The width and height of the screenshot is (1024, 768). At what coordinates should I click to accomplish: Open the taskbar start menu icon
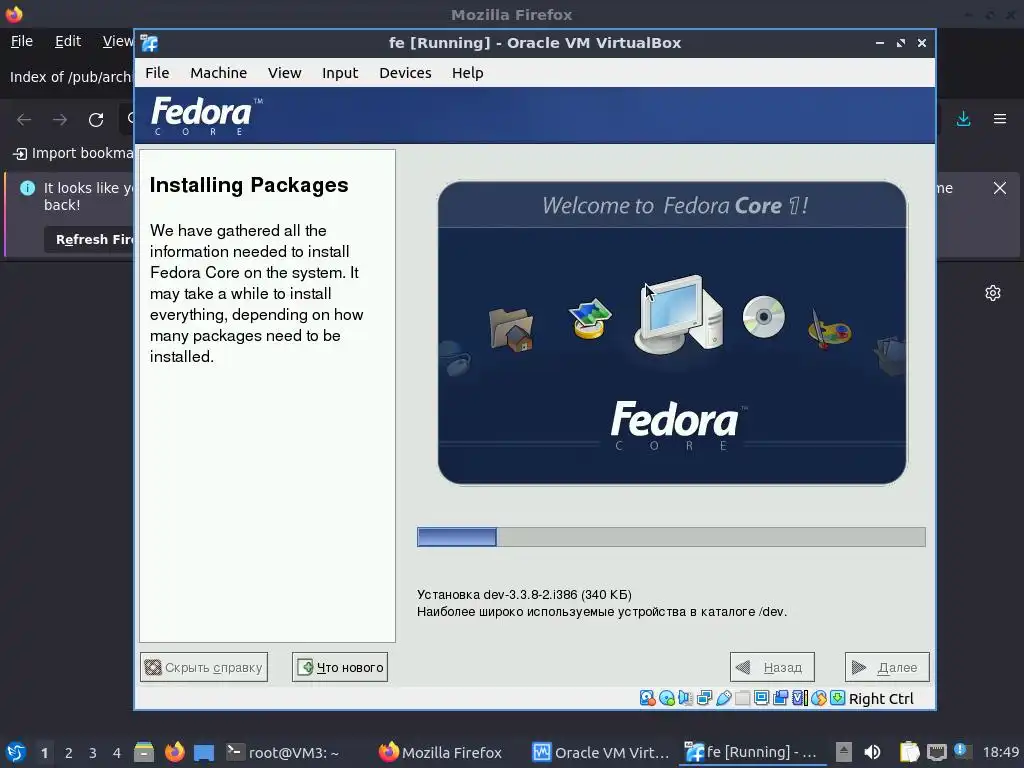pyautogui.click(x=16, y=752)
